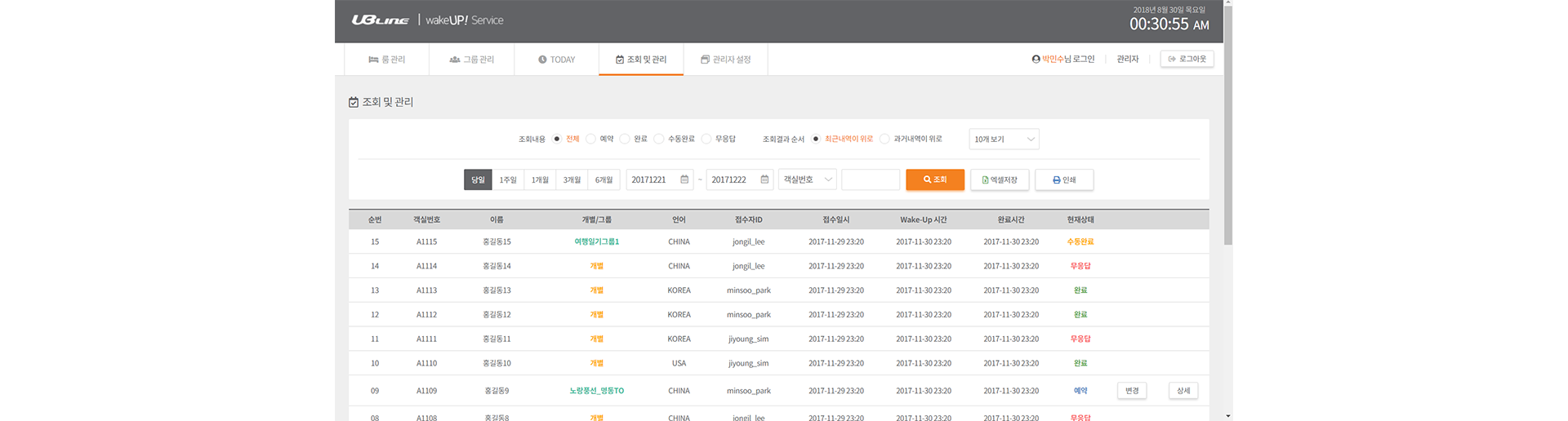The height and width of the screenshot is (421, 1568).
Task: Click the user profile icon beside 박인수님
Action: click(1036, 59)
